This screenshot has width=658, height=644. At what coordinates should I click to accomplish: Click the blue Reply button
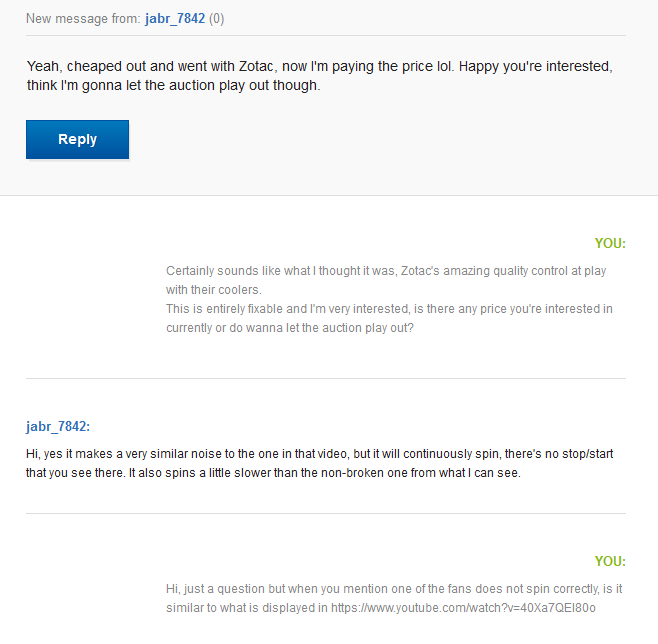77,139
